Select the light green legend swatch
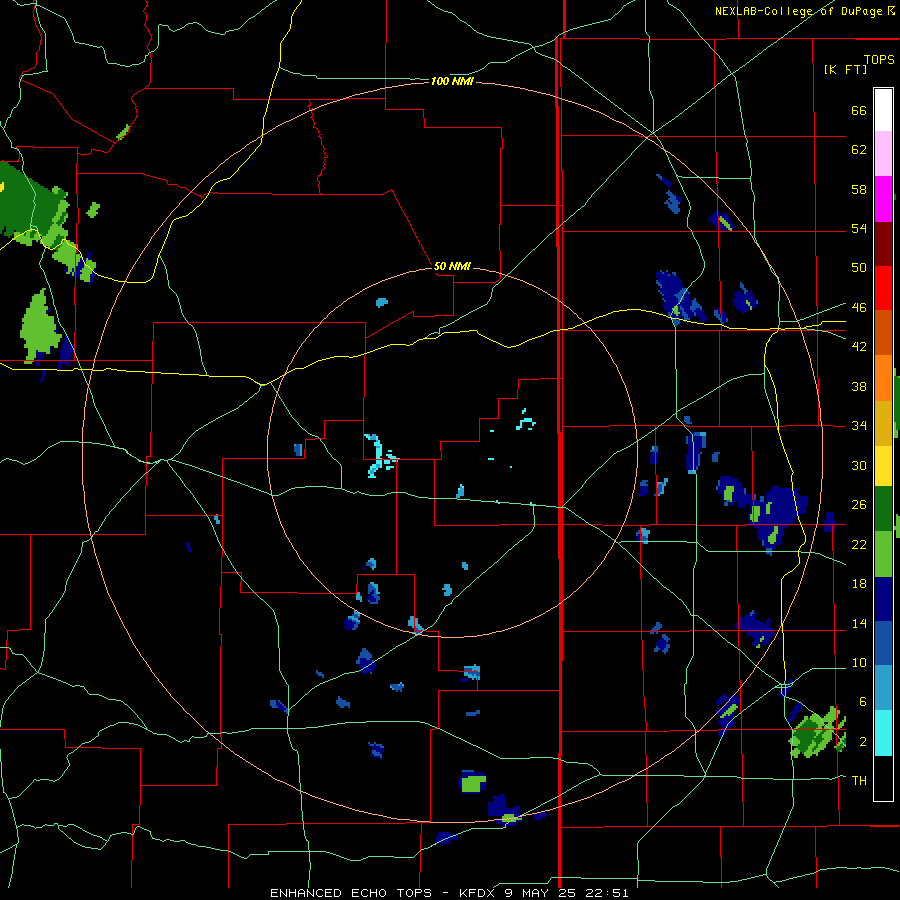 coord(883,554)
